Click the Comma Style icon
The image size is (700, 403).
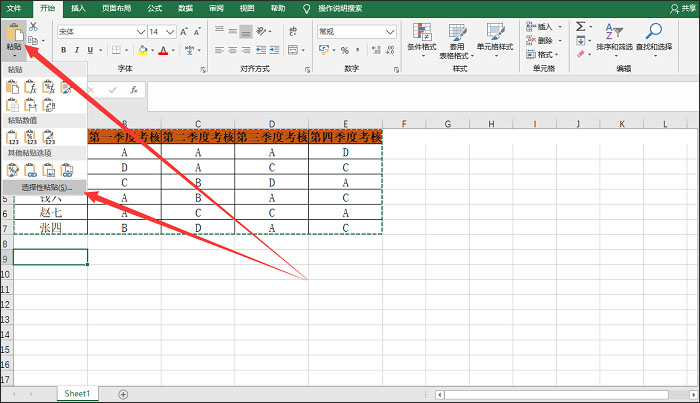[x=358, y=50]
